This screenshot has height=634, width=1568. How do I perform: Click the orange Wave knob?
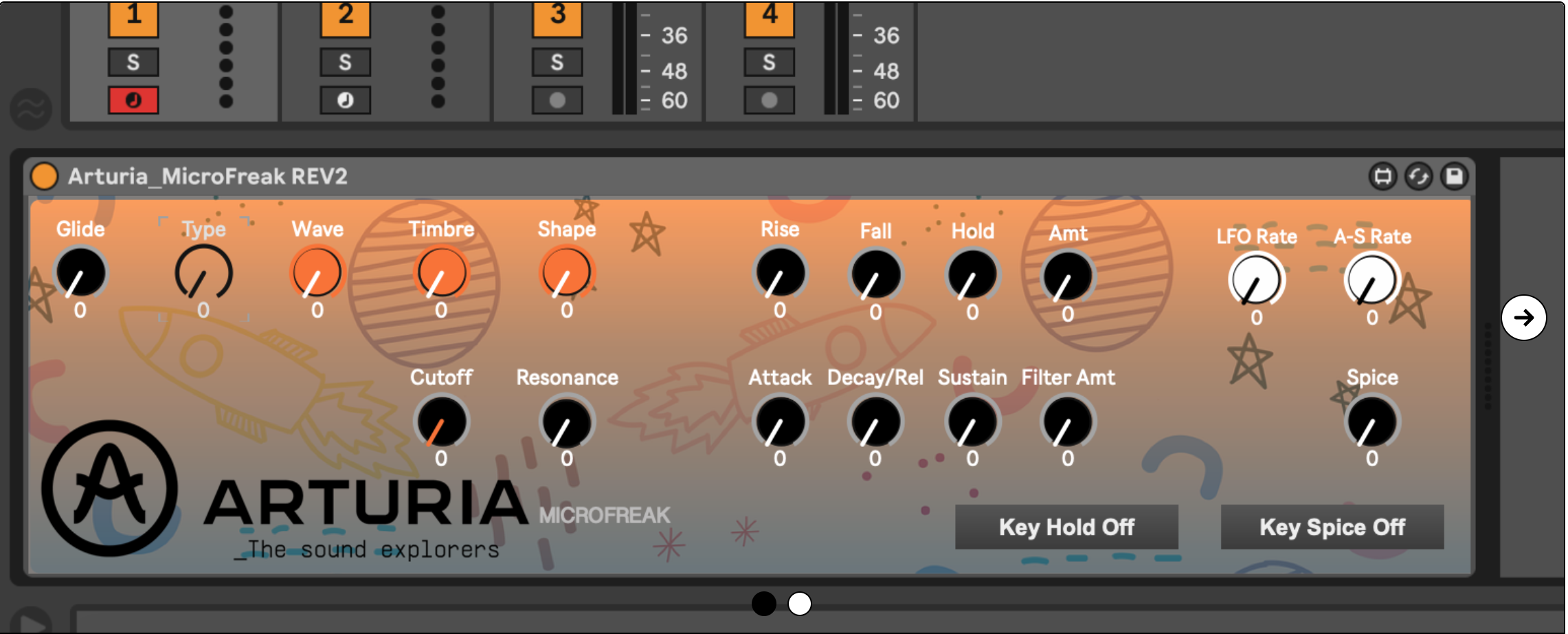pos(317,274)
